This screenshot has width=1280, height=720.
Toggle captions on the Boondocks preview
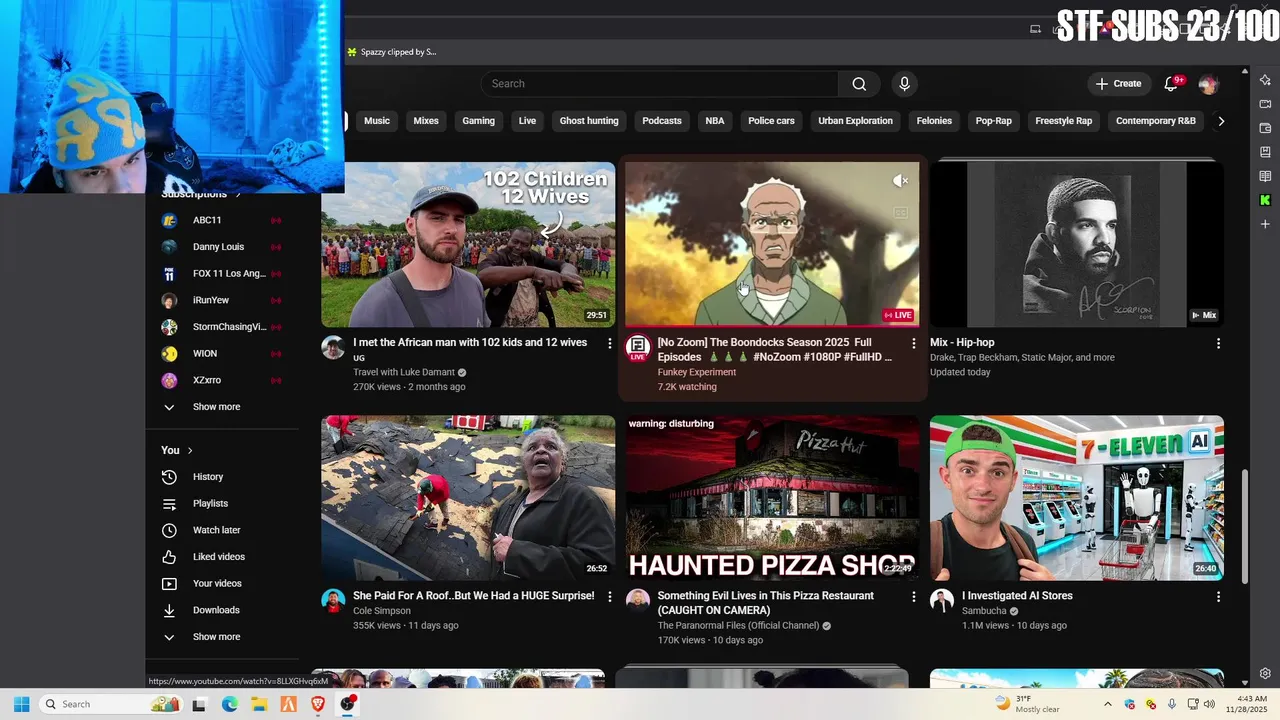(900, 213)
